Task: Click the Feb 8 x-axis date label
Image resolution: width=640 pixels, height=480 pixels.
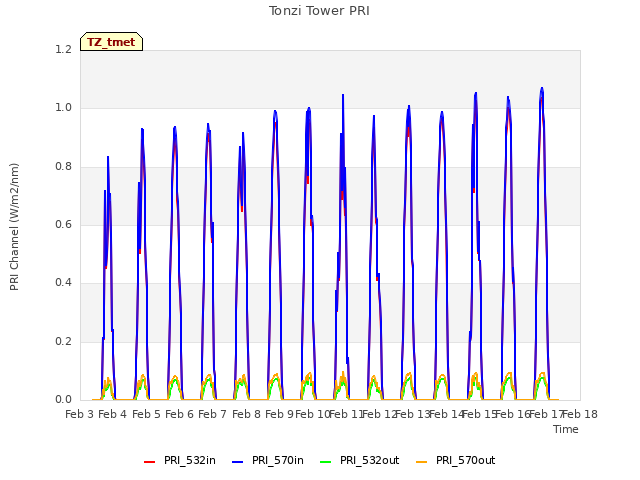Action: click(x=246, y=414)
